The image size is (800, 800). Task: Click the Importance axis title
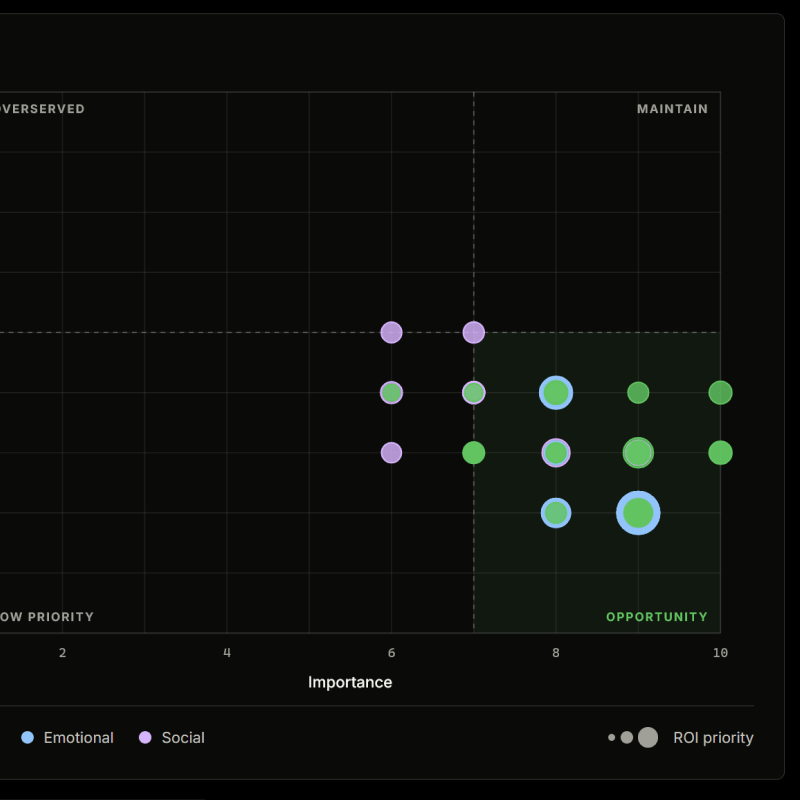[350, 682]
